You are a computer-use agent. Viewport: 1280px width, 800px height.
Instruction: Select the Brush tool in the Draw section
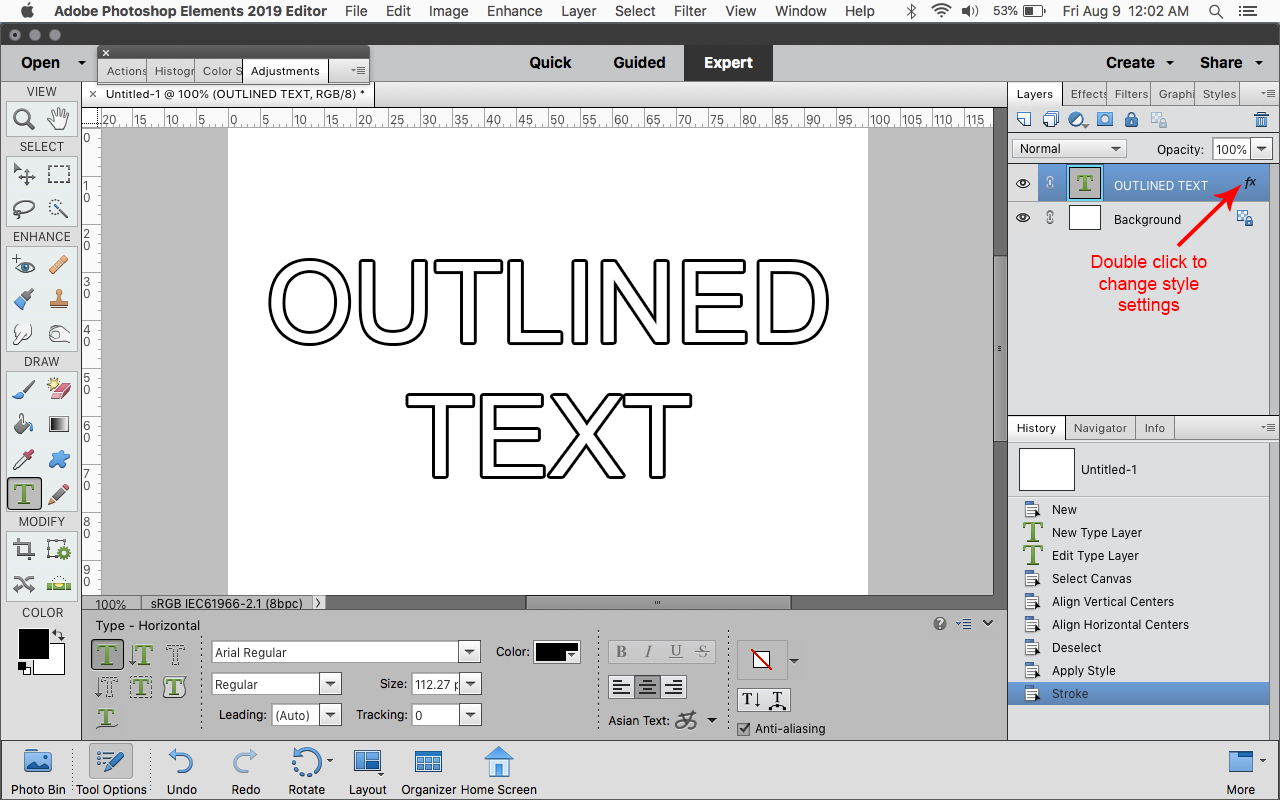coord(24,389)
